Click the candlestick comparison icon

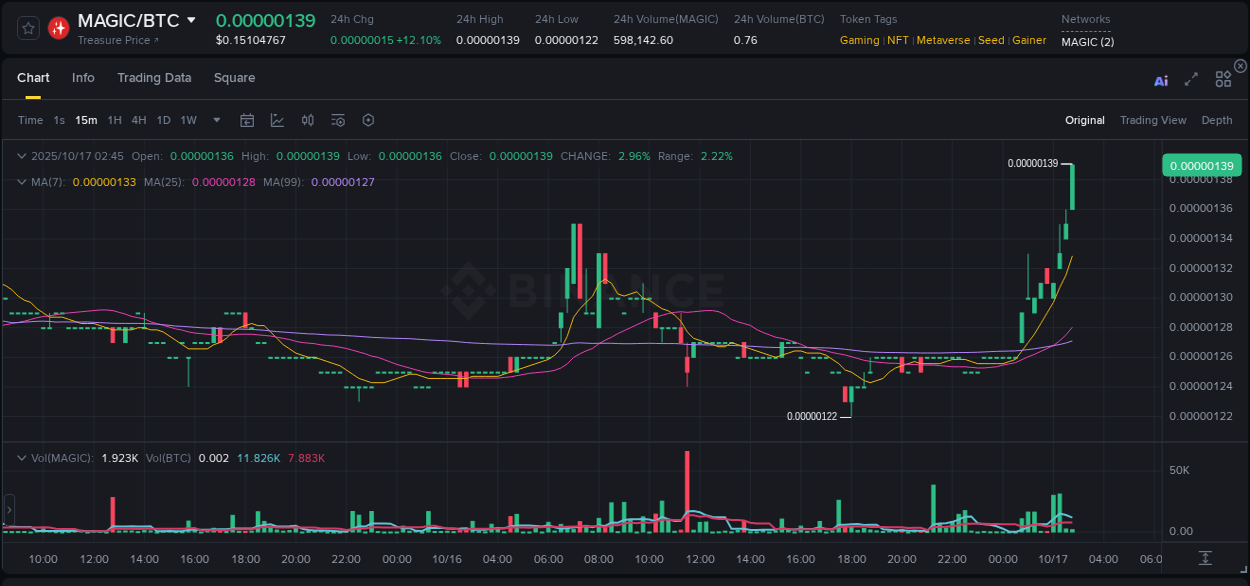pyautogui.click(x=307, y=120)
